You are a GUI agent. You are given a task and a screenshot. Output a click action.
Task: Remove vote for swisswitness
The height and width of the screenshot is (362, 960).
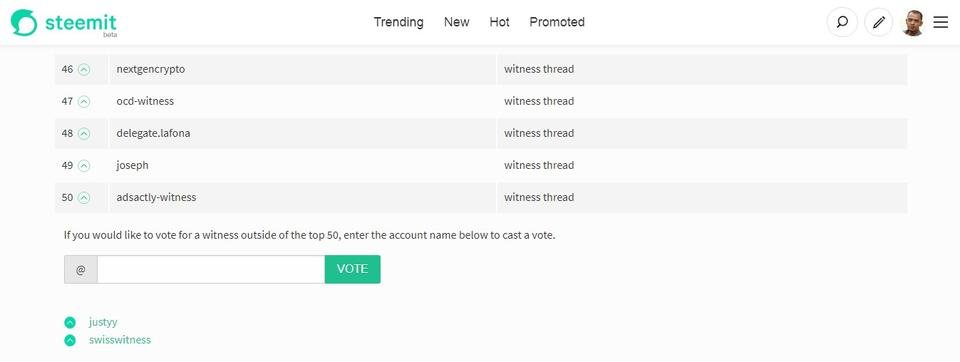click(70, 340)
